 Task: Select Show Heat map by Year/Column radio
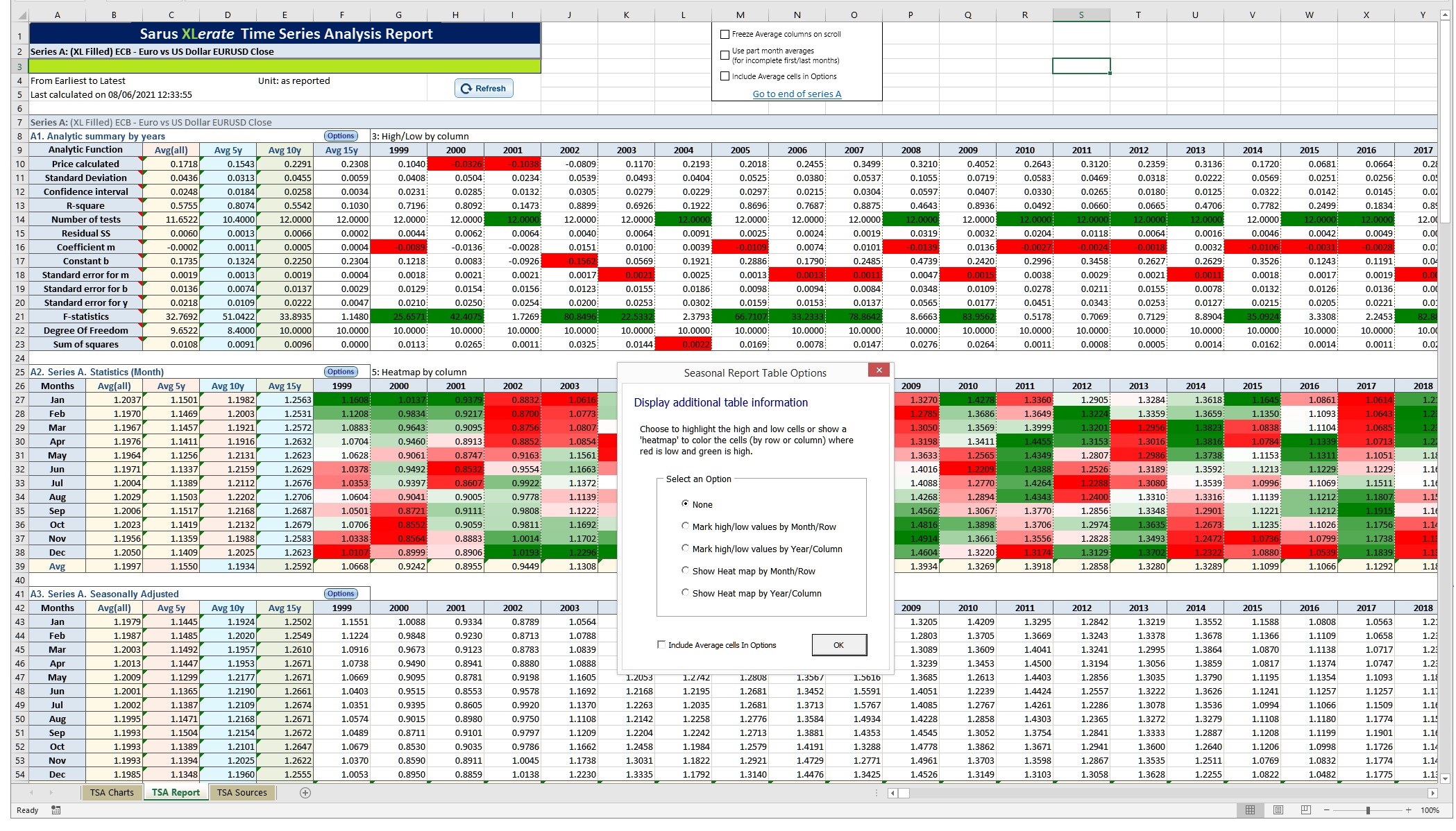(x=686, y=593)
